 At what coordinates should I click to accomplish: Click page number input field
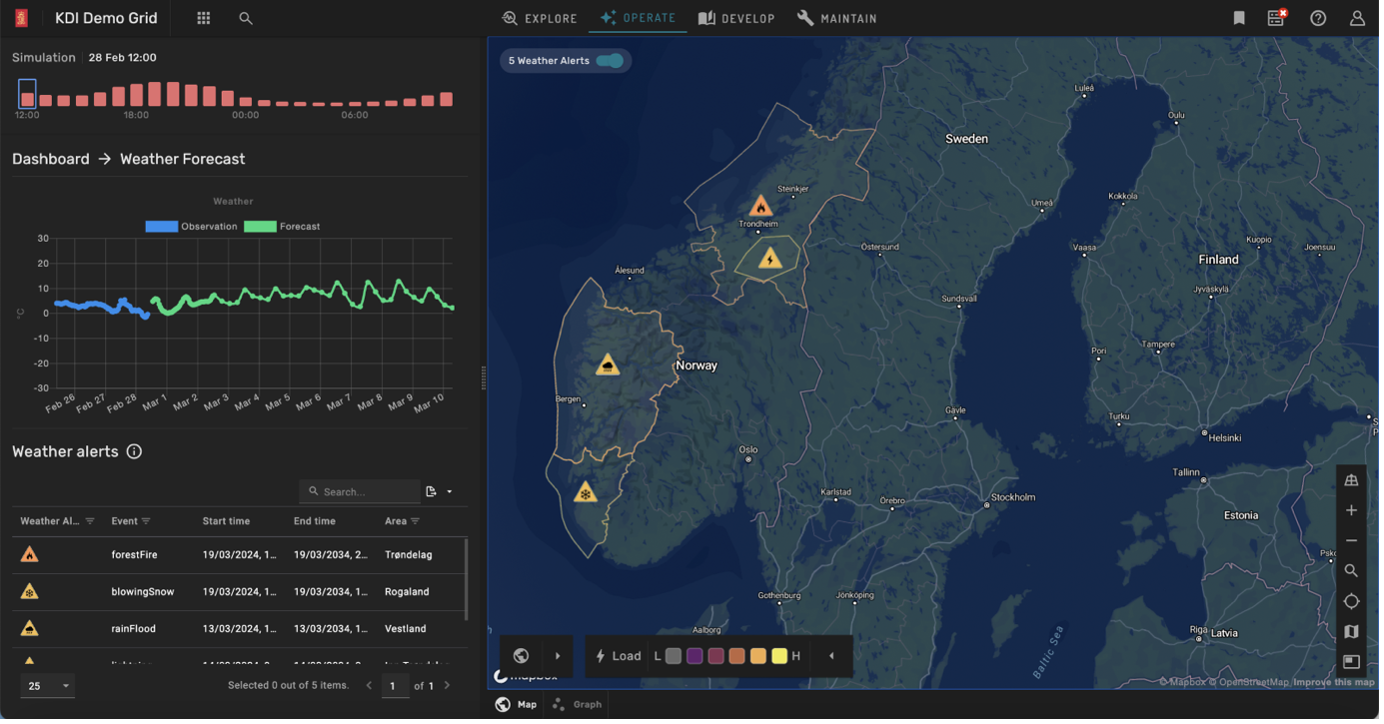395,687
